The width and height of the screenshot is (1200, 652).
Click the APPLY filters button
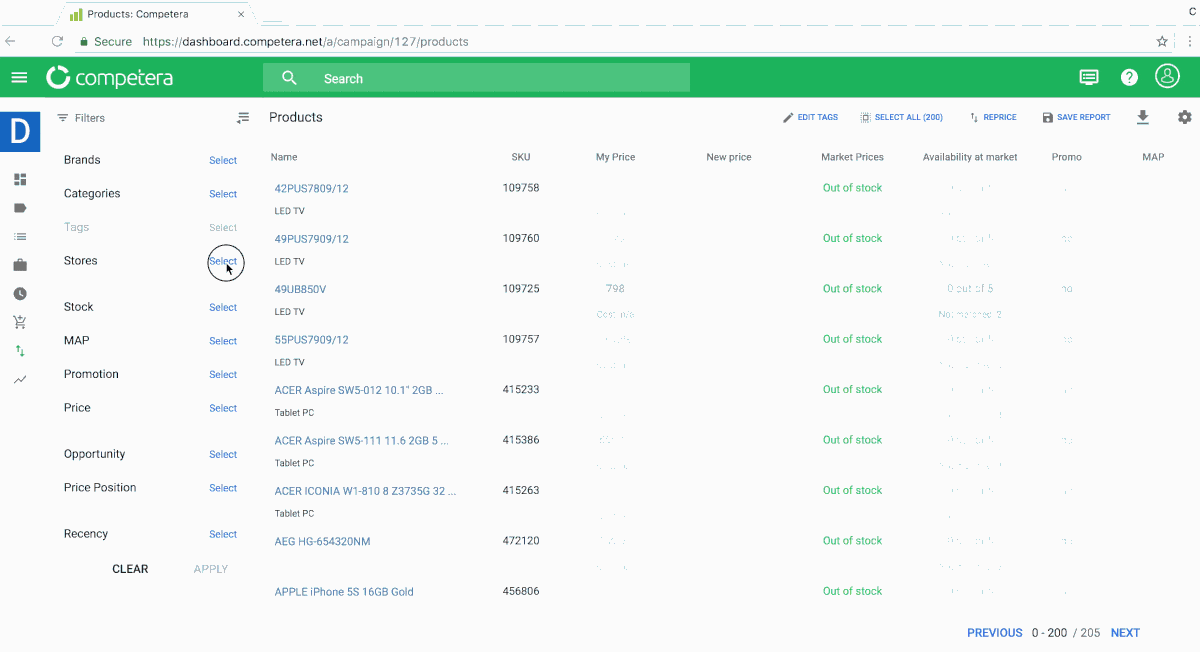click(x=211, y=569)
